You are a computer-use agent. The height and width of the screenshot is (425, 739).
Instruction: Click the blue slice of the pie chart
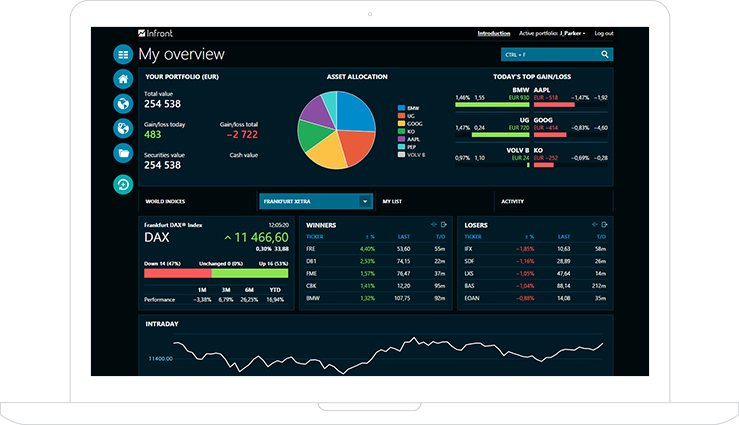(x=353, y=111)
